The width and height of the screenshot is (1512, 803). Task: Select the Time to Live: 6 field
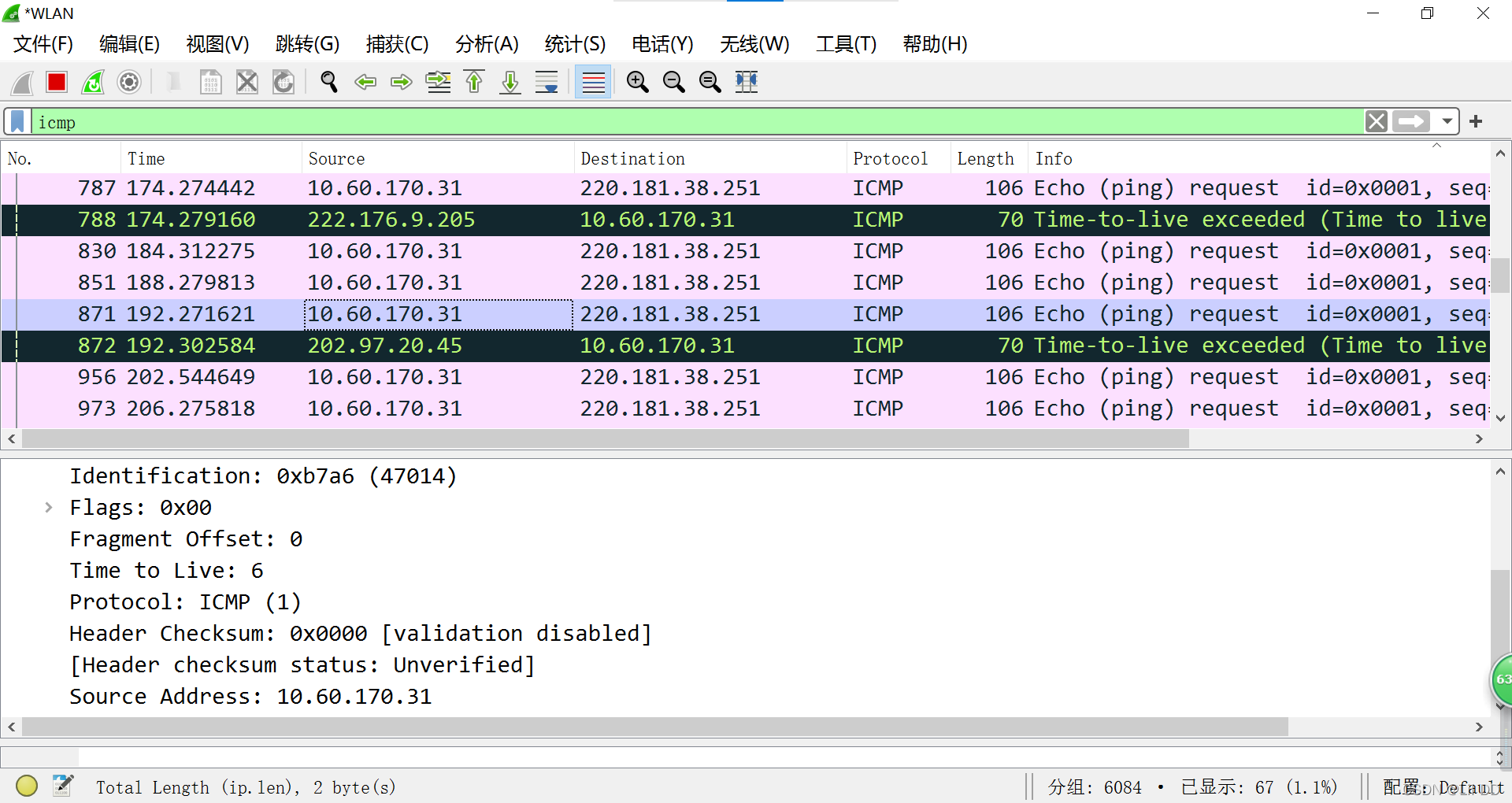coord(166,571)
